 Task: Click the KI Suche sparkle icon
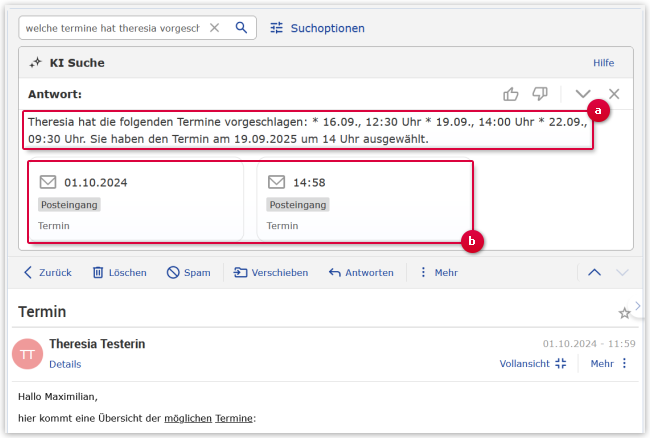click(x=36, y=63)
